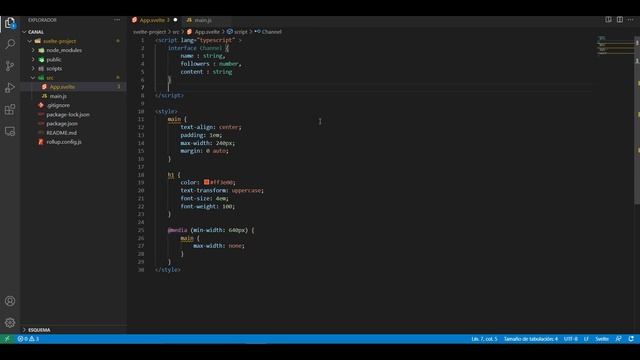Click the minimap code preview

(615, 45)
